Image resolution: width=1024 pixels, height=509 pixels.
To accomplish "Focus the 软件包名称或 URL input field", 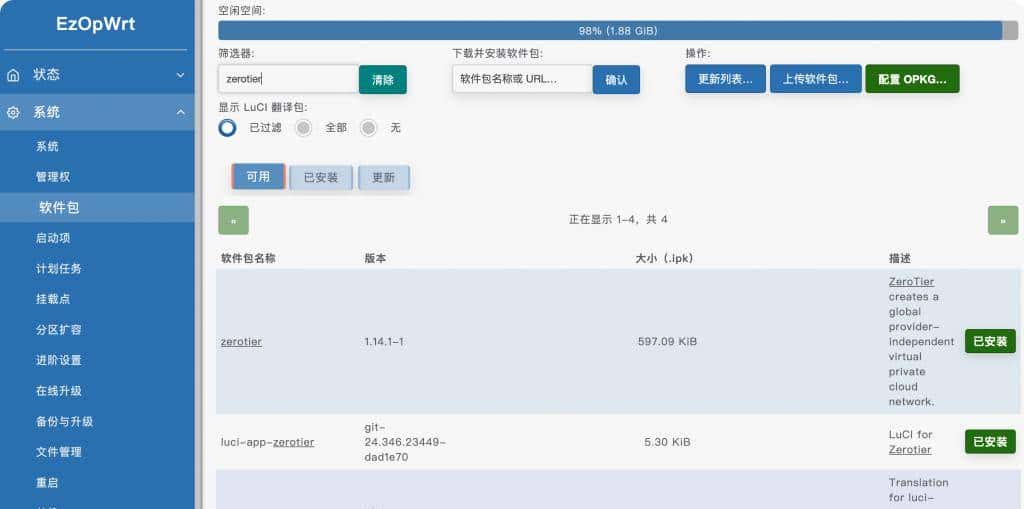I will pyautogui.click(x=522, y=79).
